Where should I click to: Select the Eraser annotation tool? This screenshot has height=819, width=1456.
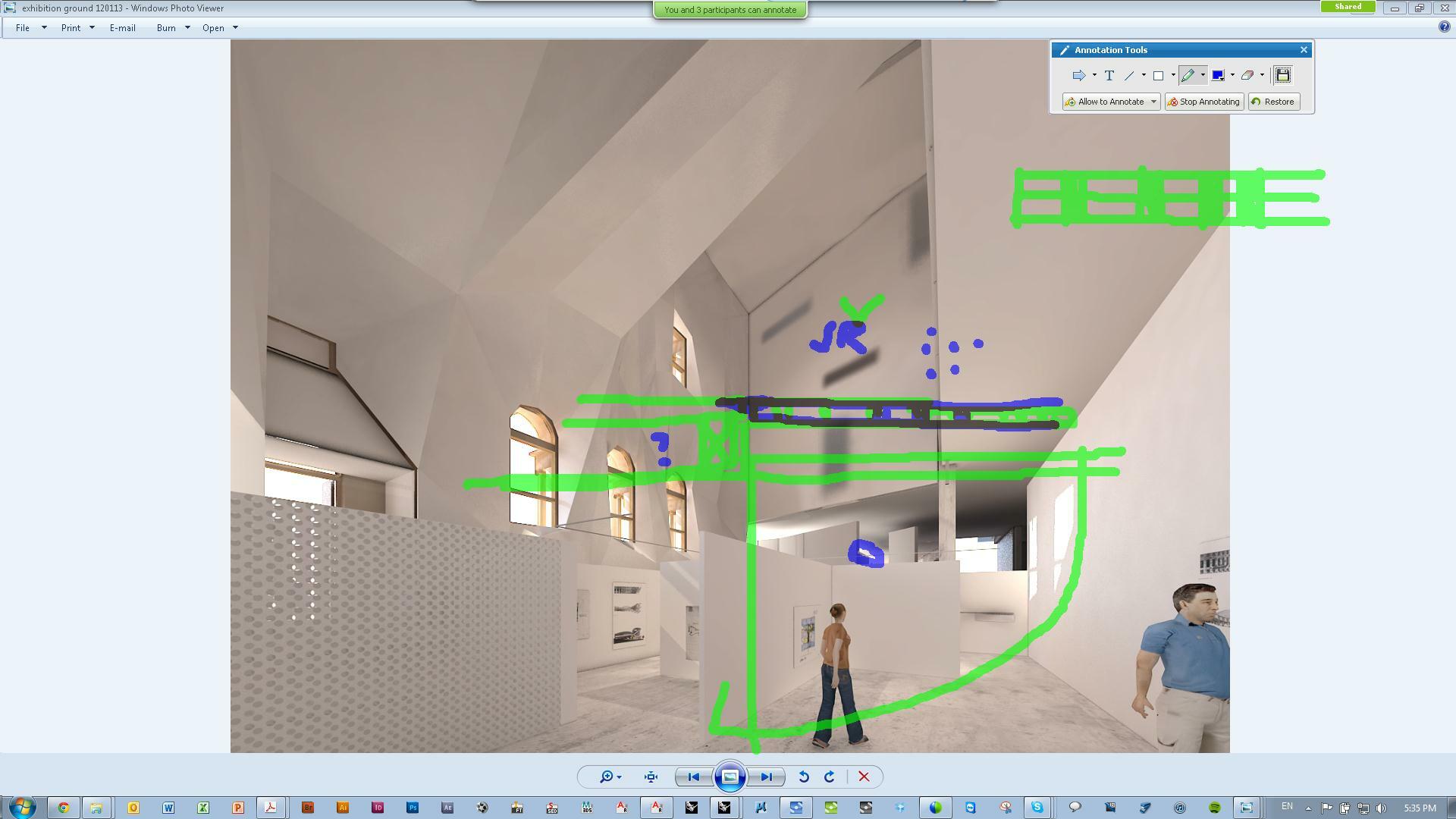pos(1247,75)
